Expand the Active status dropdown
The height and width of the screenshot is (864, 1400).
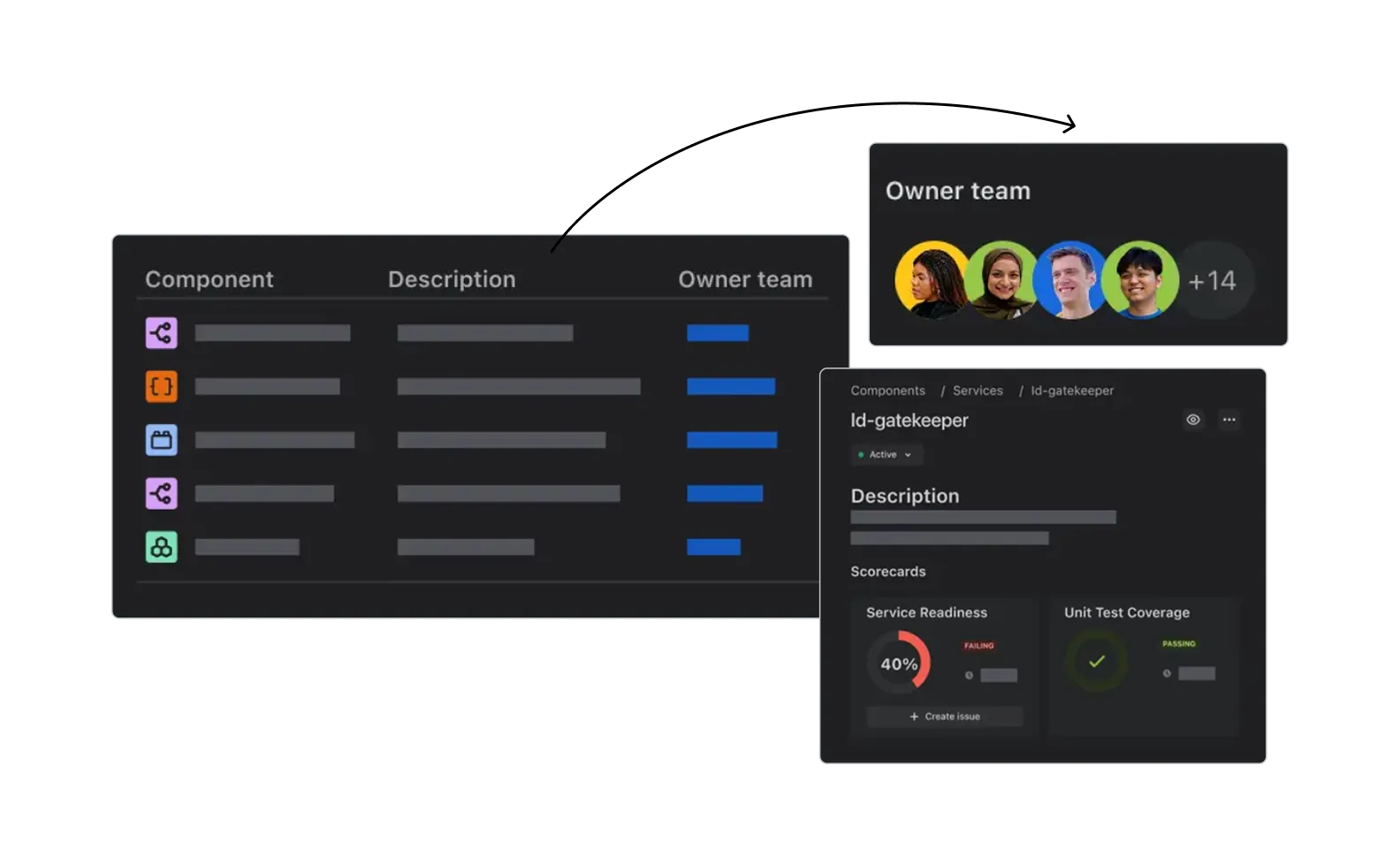pos(886,454)
